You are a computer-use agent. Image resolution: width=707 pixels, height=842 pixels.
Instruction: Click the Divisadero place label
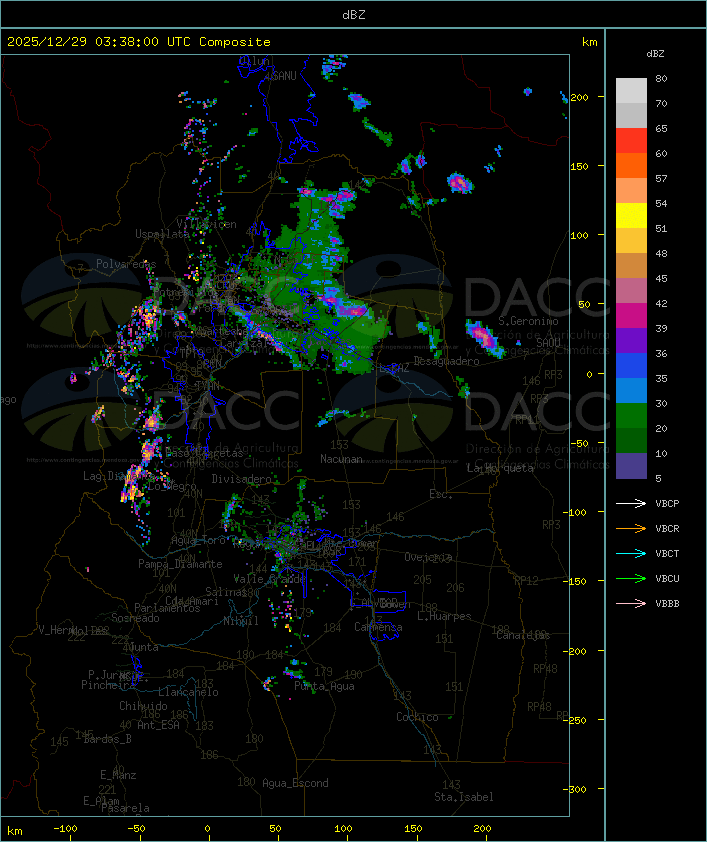pyautogui.click(x=242, y=478)
